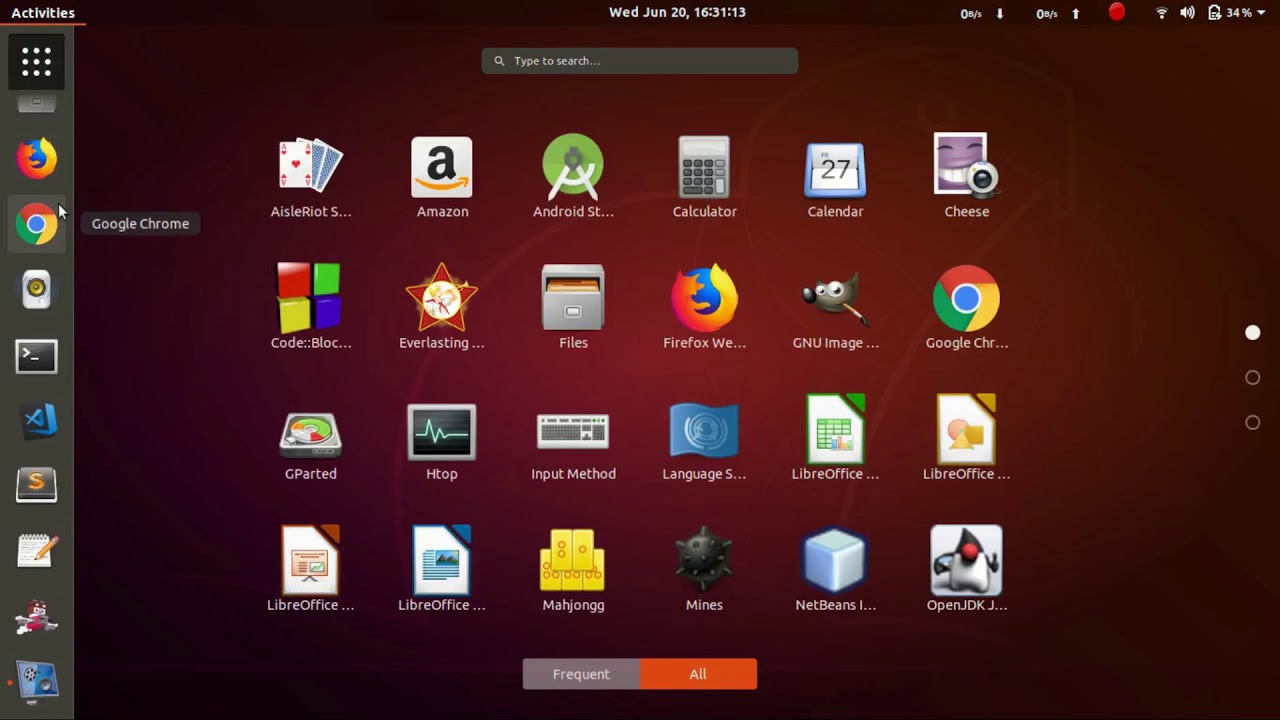Click the red recording indicator in the top bar
This screenshot has width=1280, height=720.
1116,12
